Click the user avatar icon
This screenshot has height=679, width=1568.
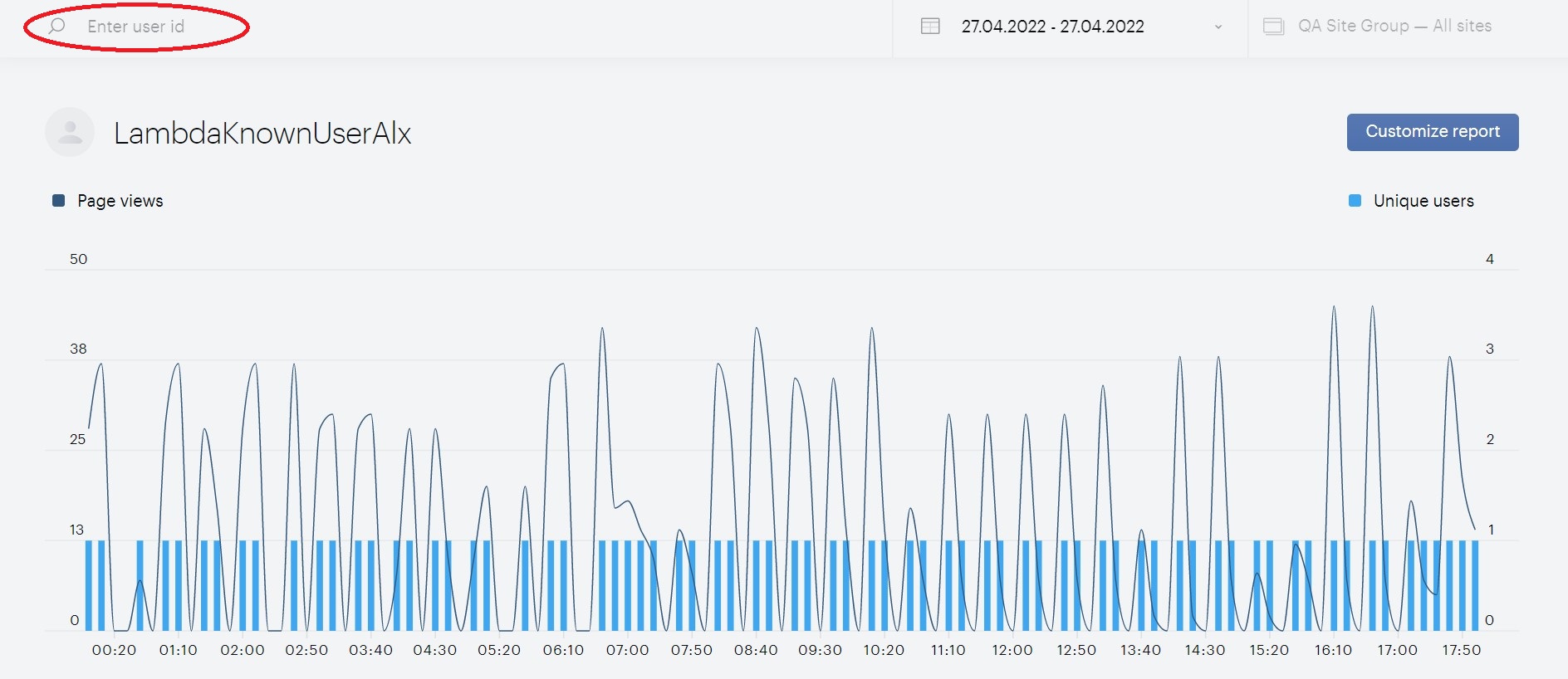click(70, 132)
